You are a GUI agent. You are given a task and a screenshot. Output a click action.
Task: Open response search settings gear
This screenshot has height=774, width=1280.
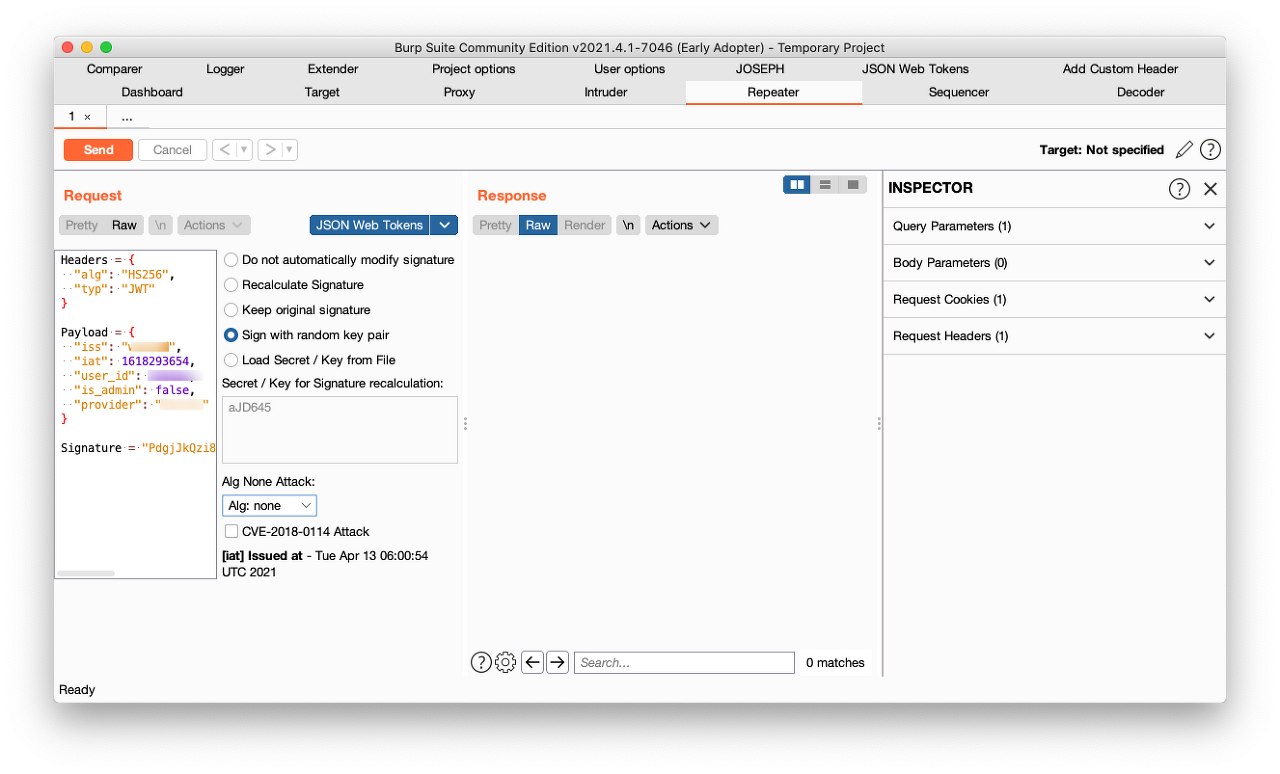coord(505,662)
